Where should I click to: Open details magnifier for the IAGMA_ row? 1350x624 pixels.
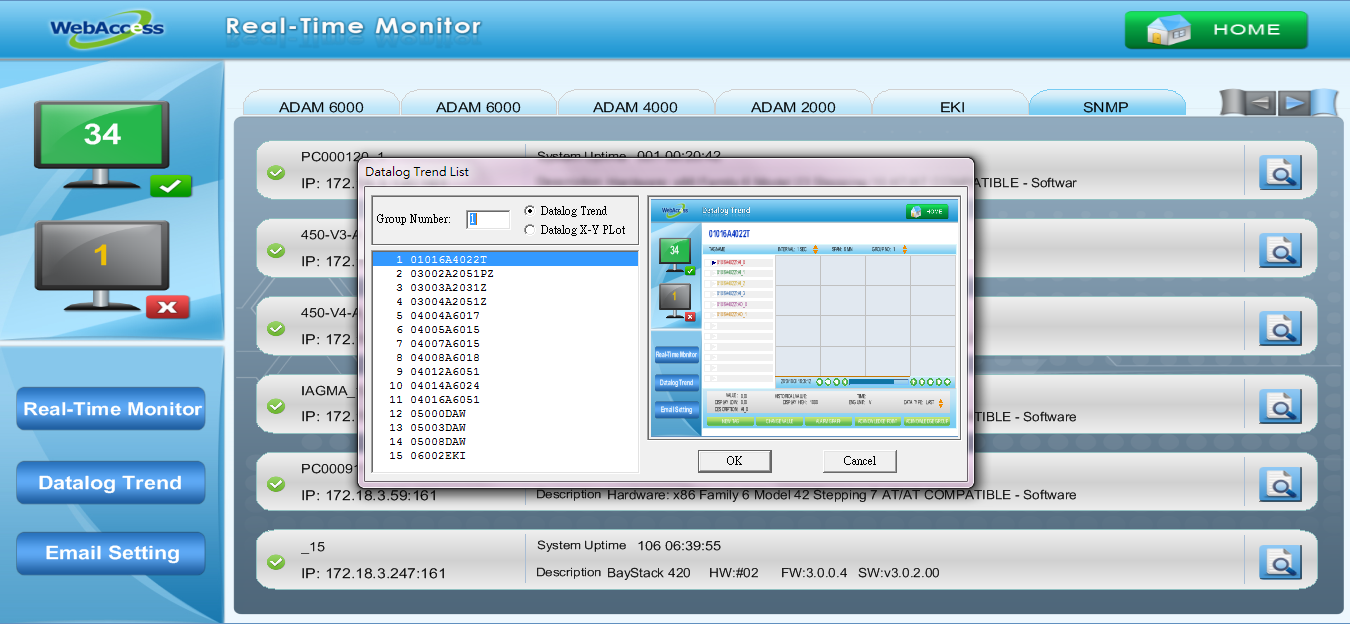[1279, 405]
